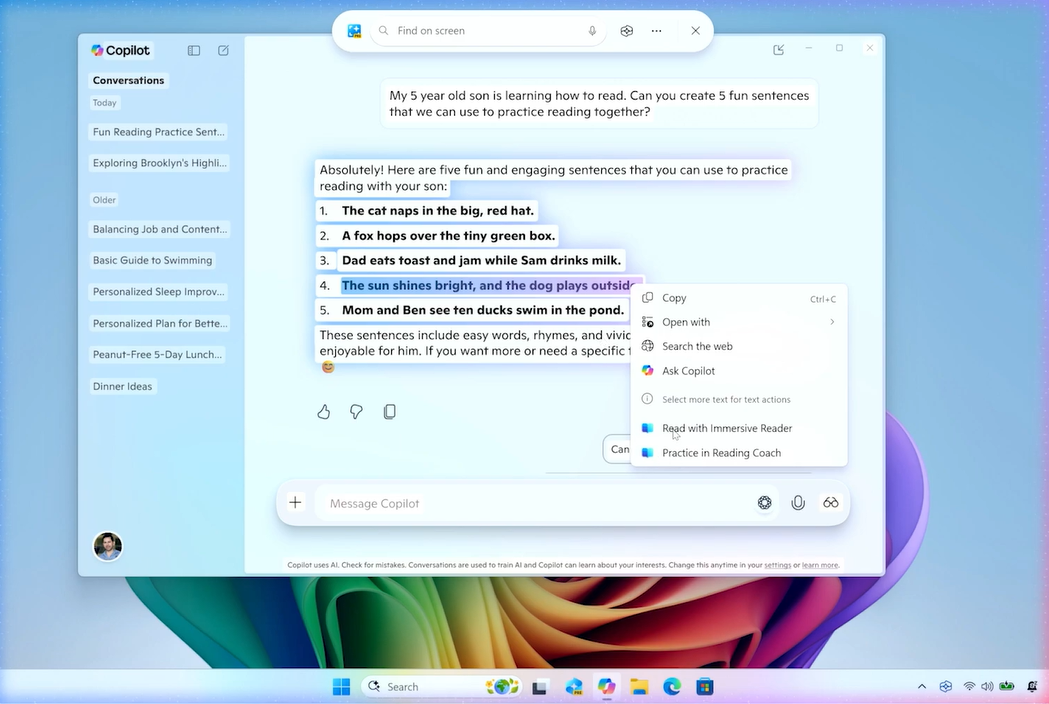Open Copilot app on taskbar
The image size is (1049, 704).
(606, 687)
